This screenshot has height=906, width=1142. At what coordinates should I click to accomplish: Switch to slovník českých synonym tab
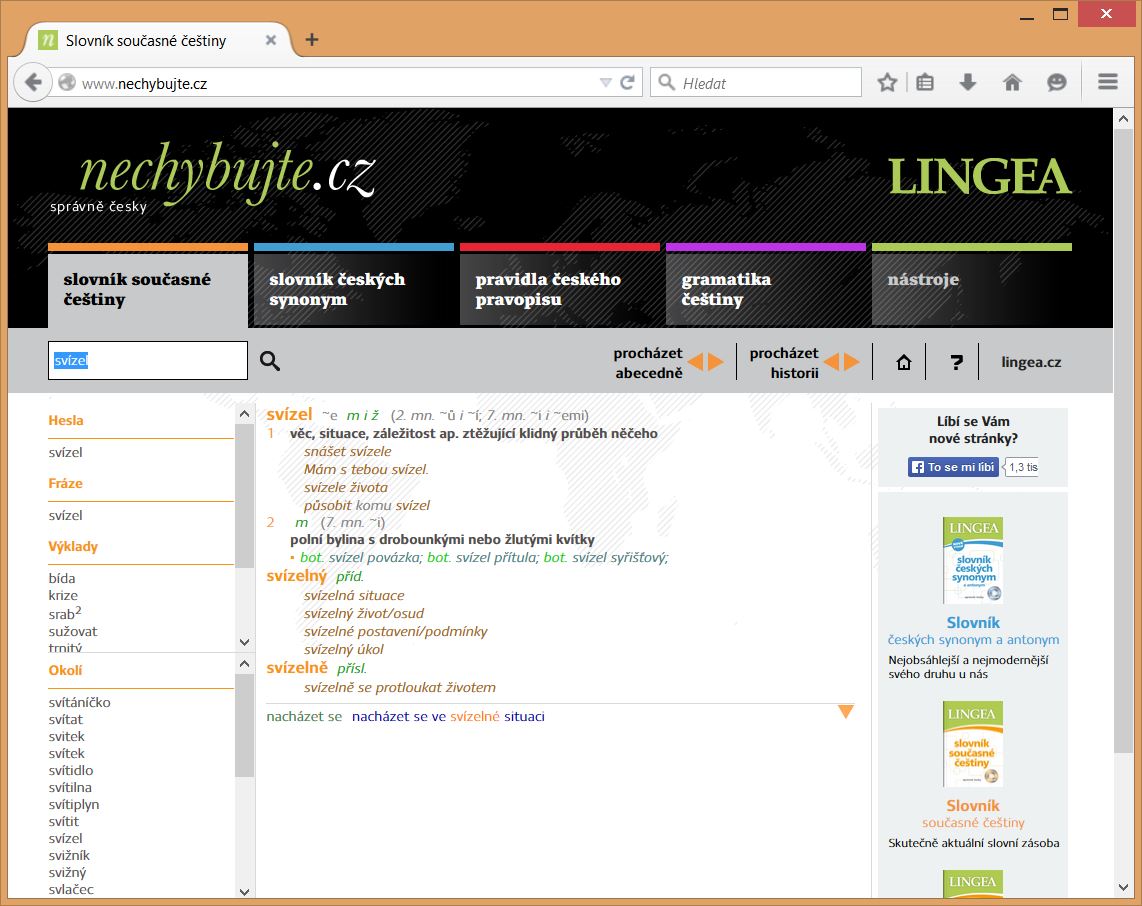[354, 288]
